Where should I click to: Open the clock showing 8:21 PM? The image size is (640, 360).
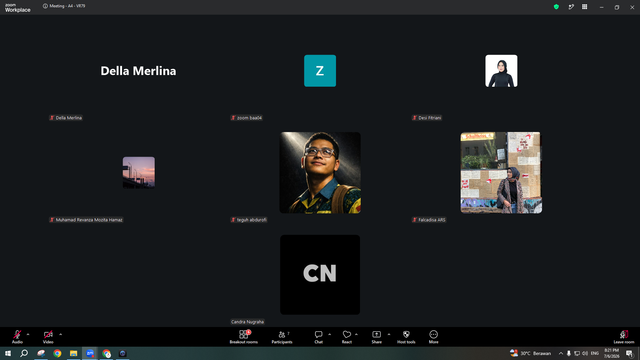point(611,353)
